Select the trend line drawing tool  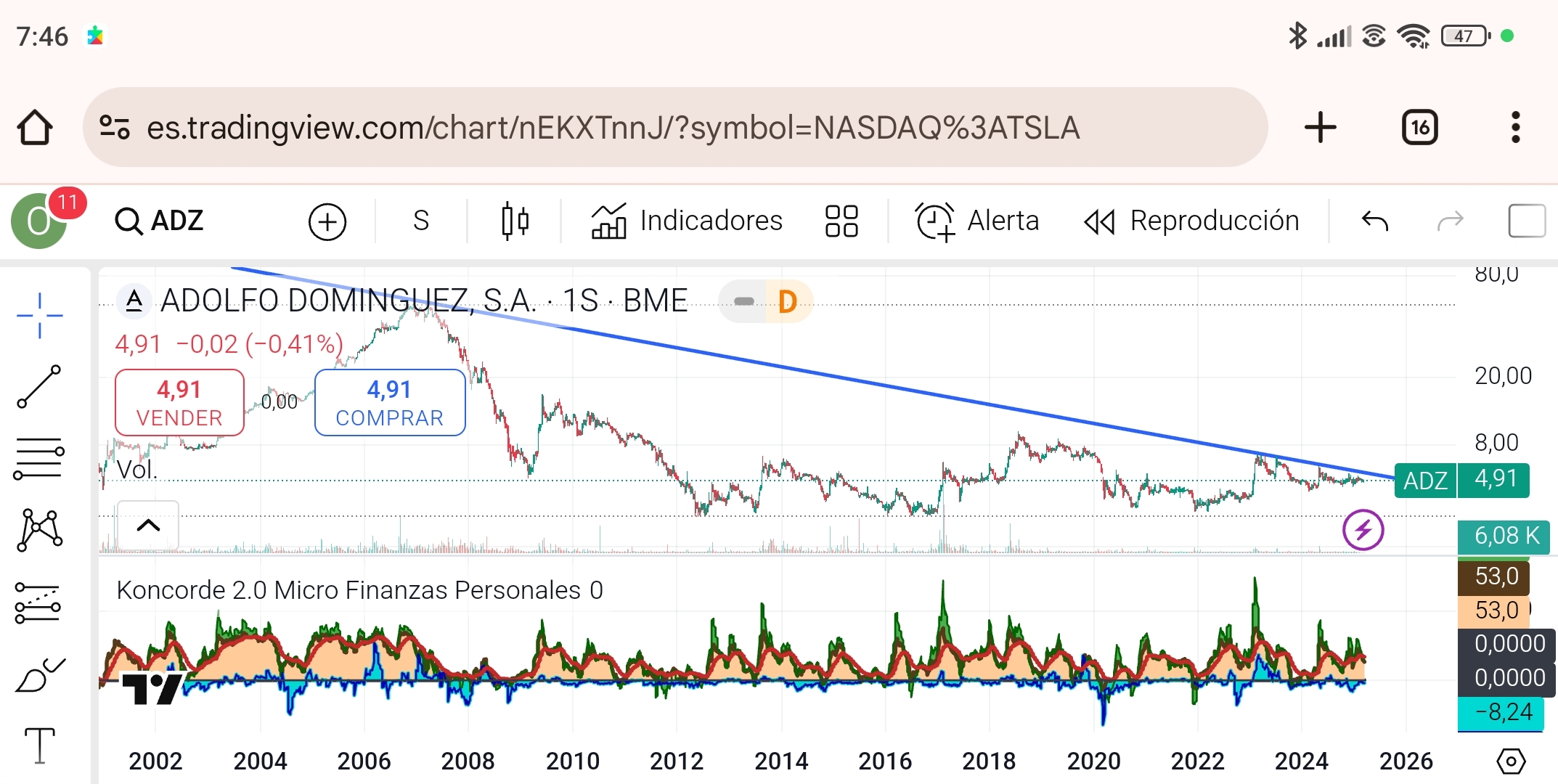tap(39, 387)
